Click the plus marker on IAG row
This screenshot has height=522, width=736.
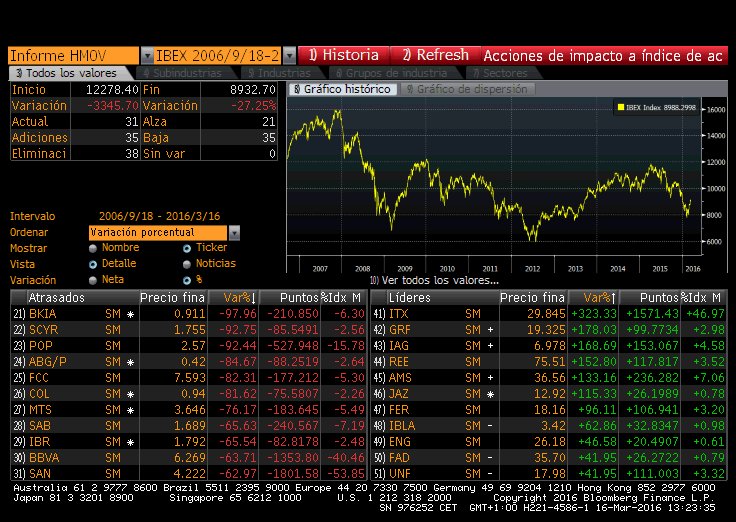click(x=491, y=346)
